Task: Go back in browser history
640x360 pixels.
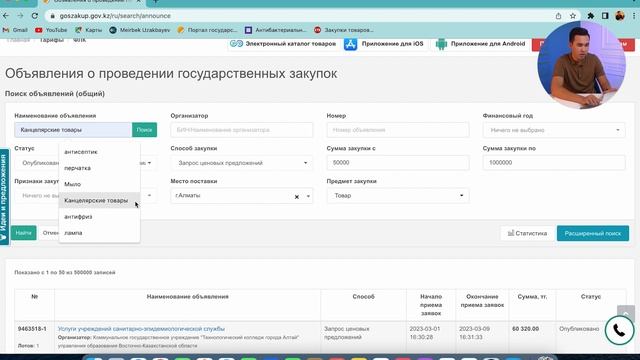Action: pos(6,16)
